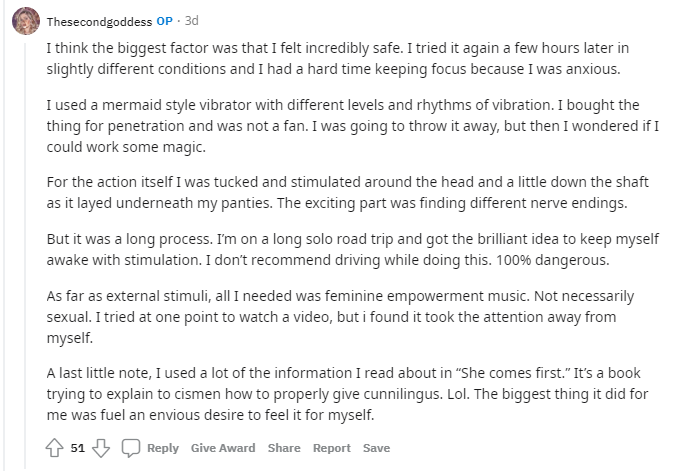Screen dimensions: 683x471
Task: Click the paragraph about the mermaid style vibrator
Action: click(353, 126)
